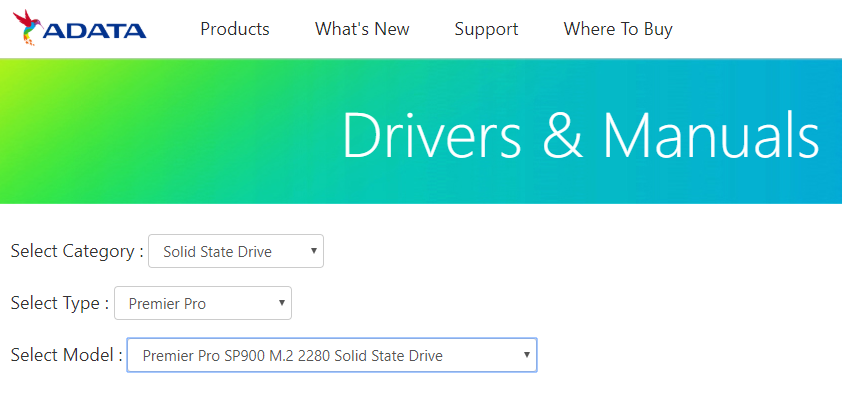Click the ADATA hummingbird logo
842x397 pixels.
point(79,28)
